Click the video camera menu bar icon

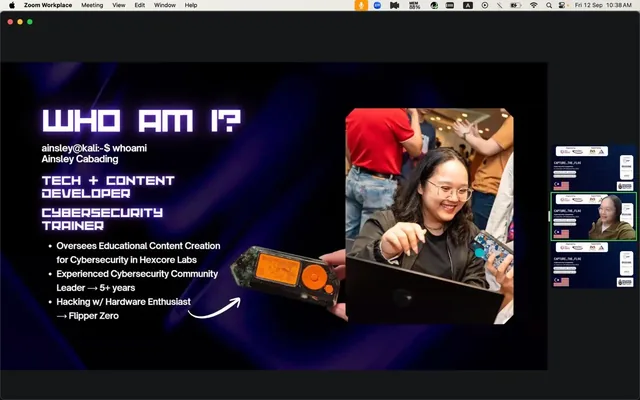click(x=394, y=5)
